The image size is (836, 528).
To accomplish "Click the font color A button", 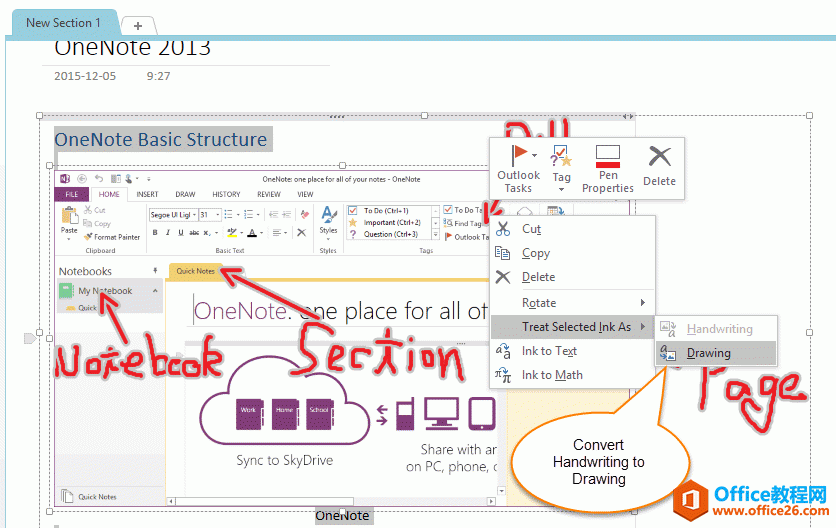I will [252, 233].
